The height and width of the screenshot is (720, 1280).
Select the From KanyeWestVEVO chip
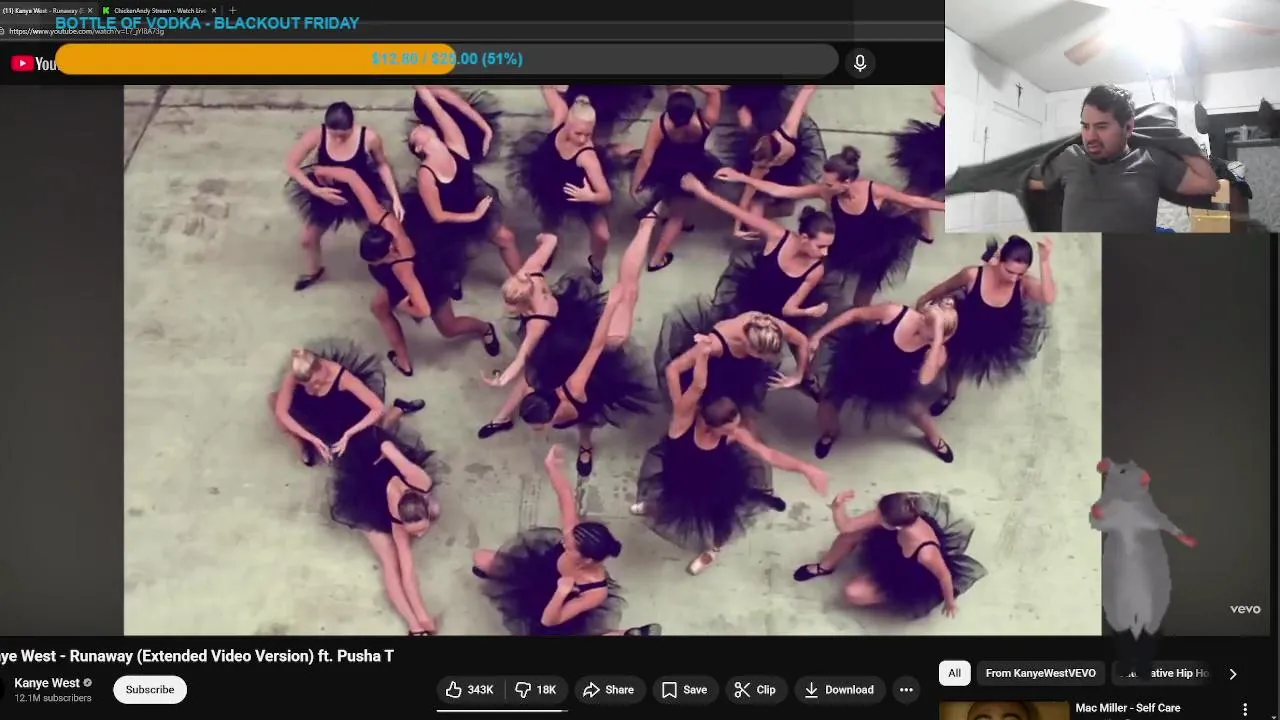point(1041,673)
